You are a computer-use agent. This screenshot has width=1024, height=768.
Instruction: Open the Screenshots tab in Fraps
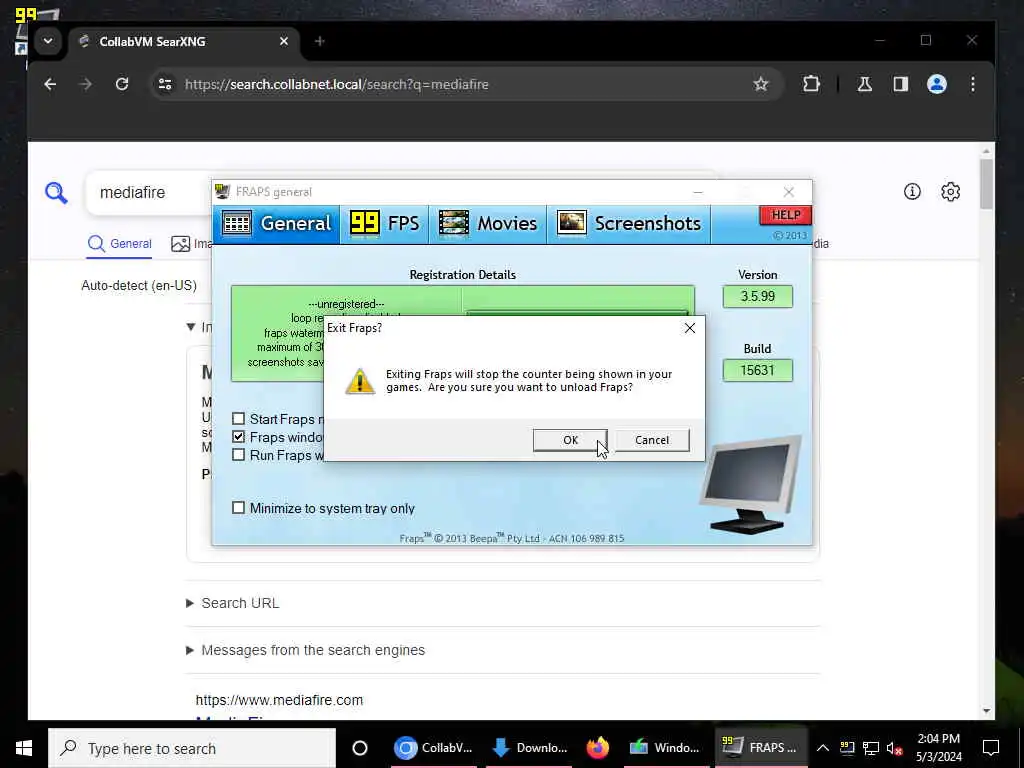(629, 223)
